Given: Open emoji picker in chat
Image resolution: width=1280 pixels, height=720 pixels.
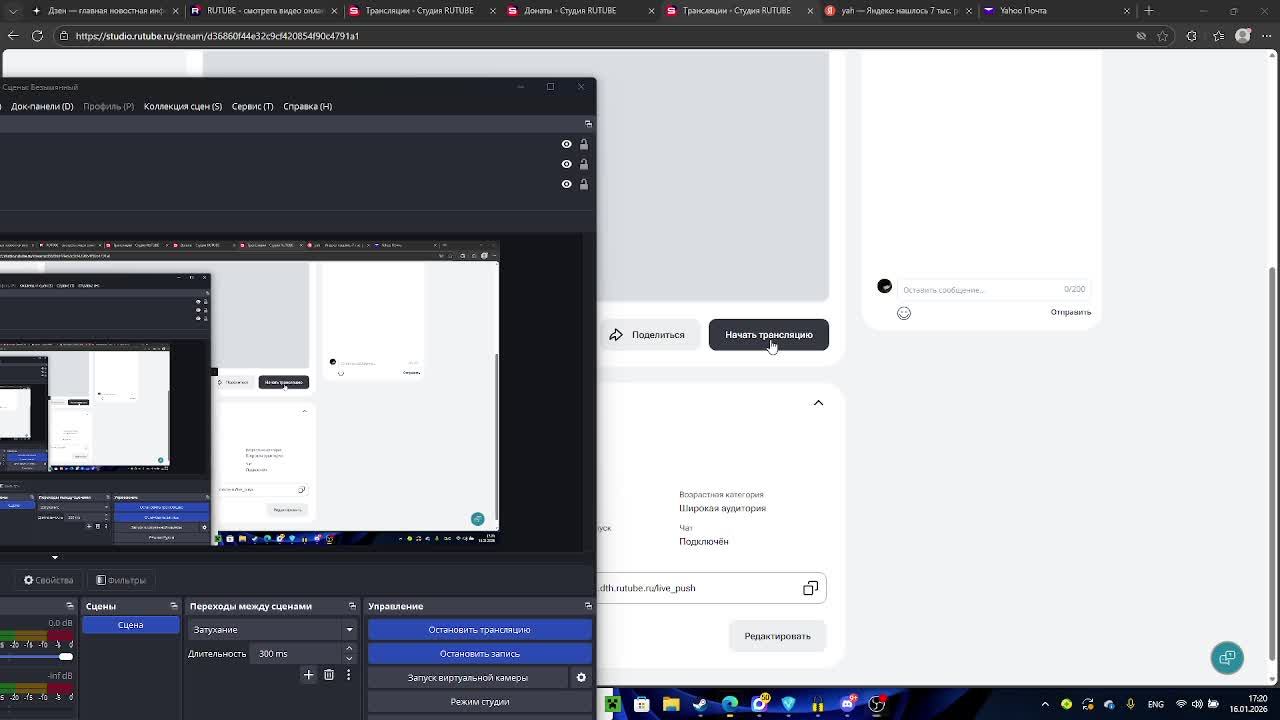Looking at the screenshot, I should coord(904,313).
